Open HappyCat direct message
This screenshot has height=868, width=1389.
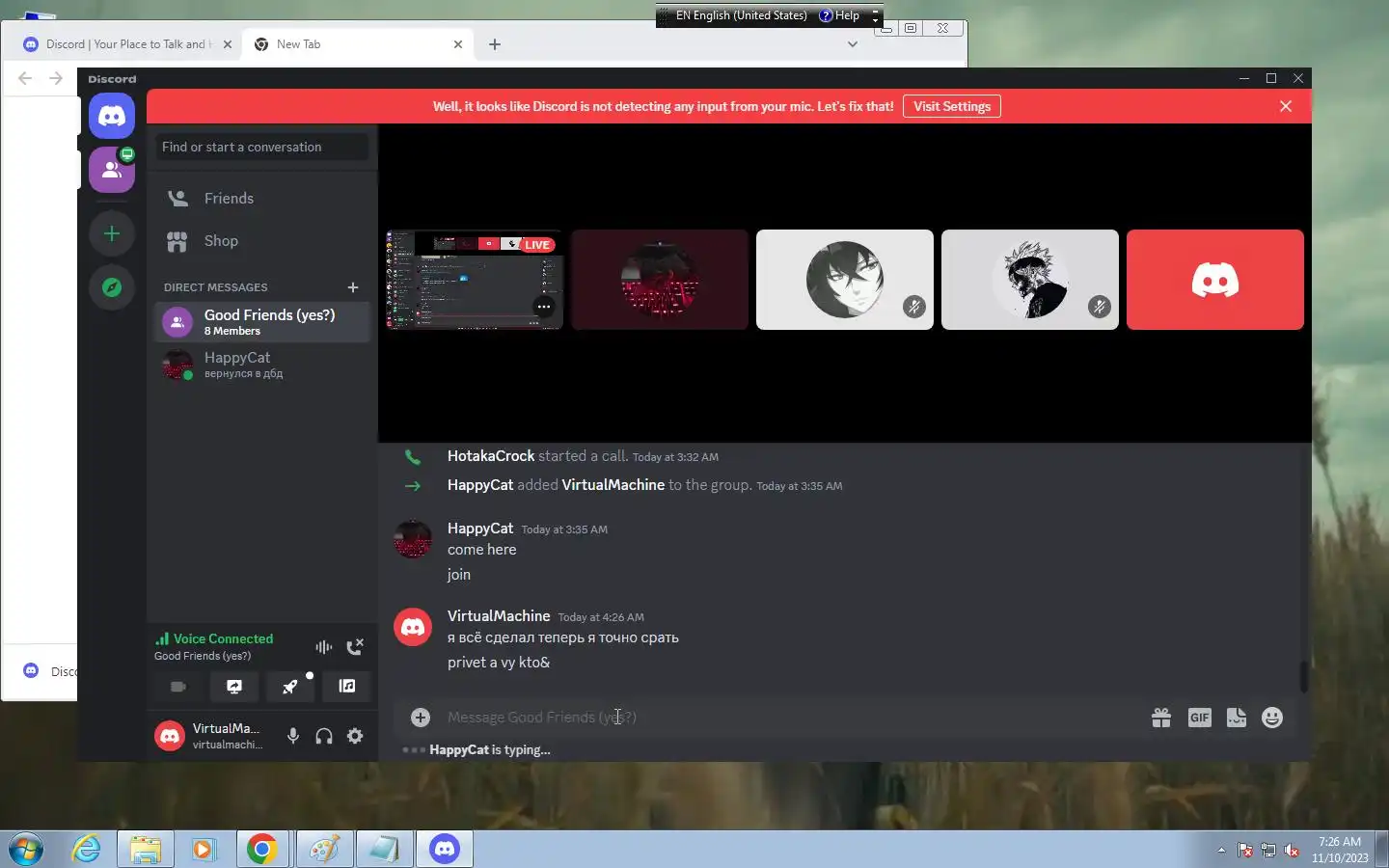coord(262,365)
